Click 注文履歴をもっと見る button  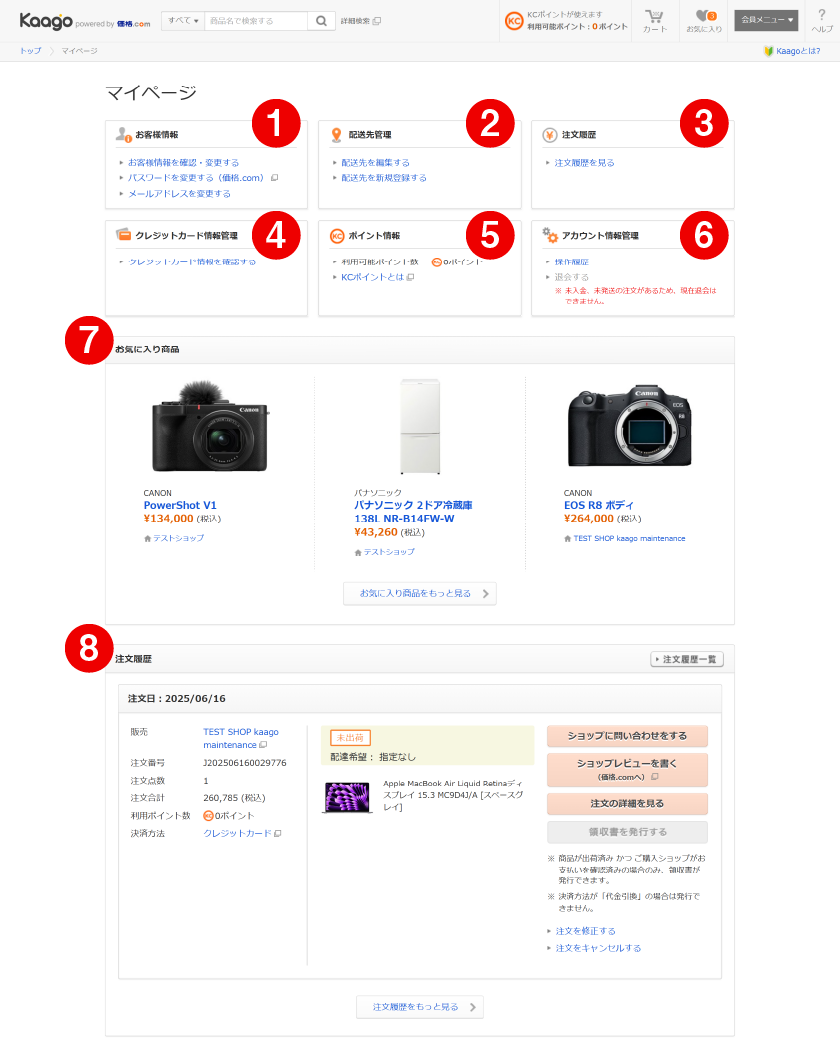(420, 1007)
